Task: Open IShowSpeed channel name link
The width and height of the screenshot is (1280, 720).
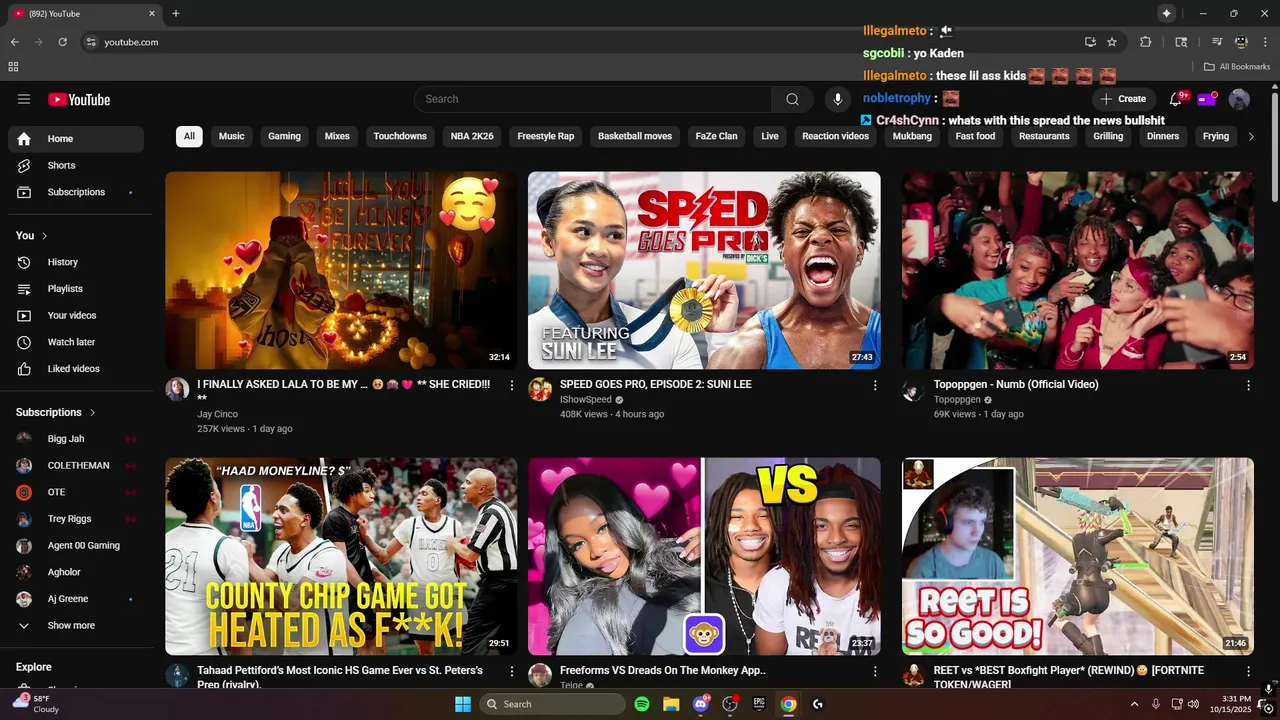Action: pos(586,400)
